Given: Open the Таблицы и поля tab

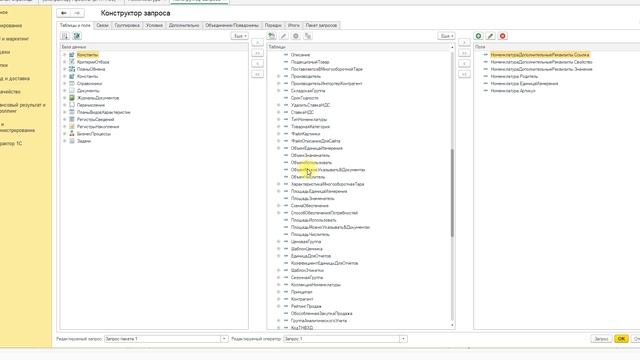Looking at the screenshot, I should click(x=75, y=25).
